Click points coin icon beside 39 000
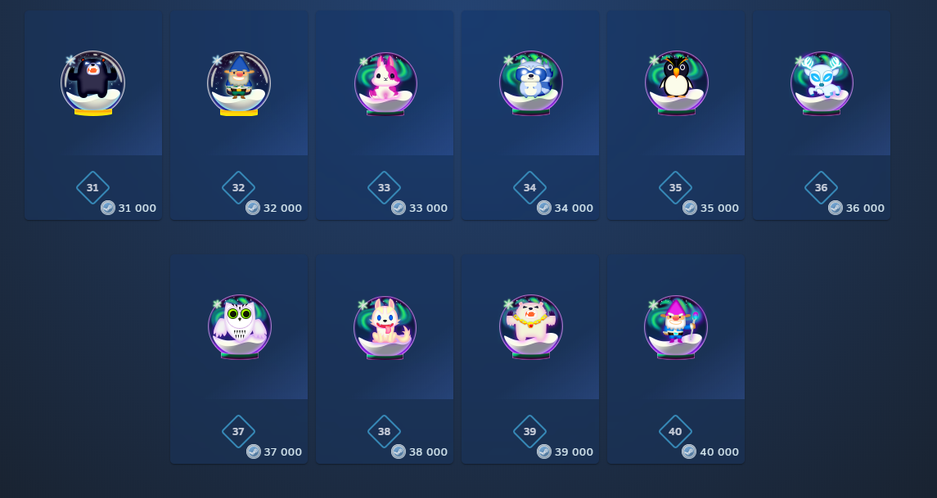 click(x=544, y=451)
